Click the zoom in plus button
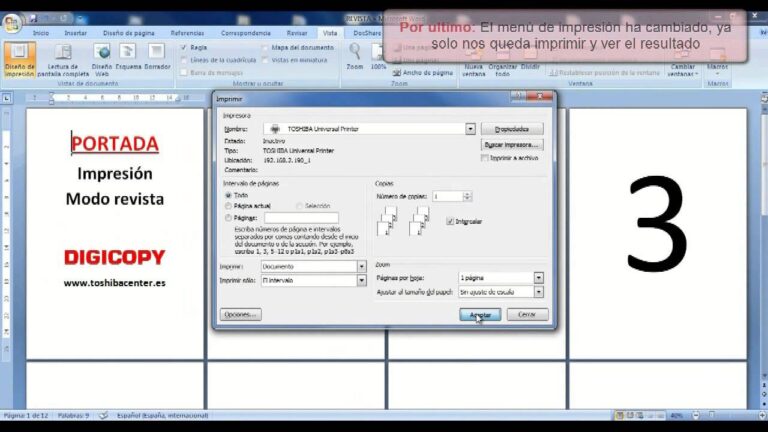 (762, 415)
